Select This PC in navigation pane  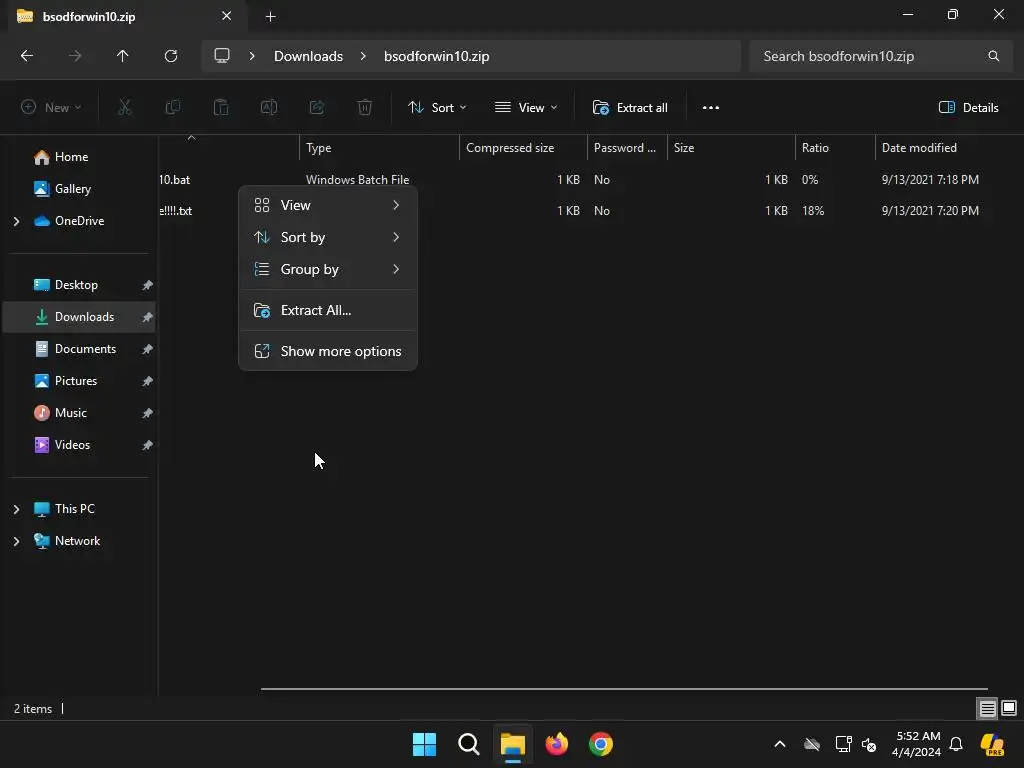coord(74,509)
